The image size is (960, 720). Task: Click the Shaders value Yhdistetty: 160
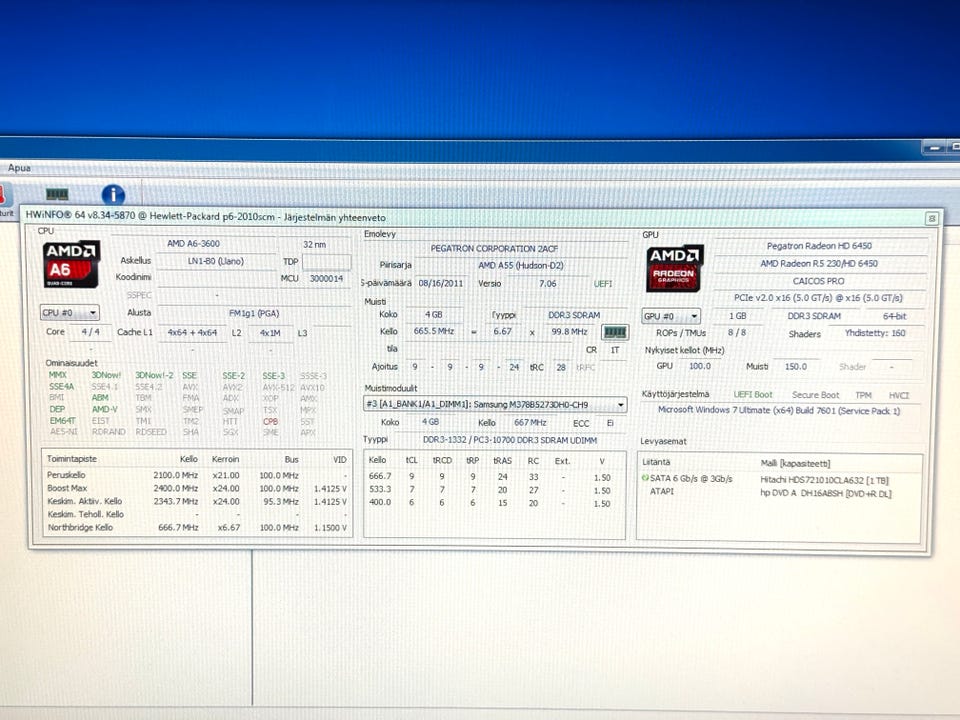(875, 333)
